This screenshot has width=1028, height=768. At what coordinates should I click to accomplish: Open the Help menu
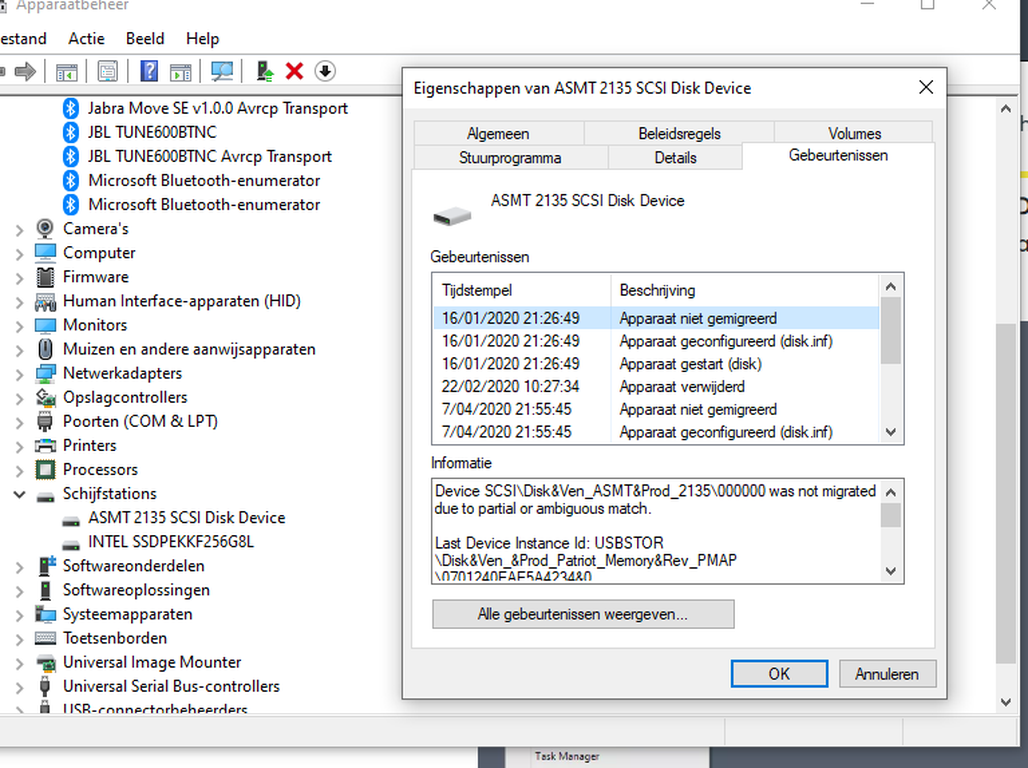(x=202, y=39)
